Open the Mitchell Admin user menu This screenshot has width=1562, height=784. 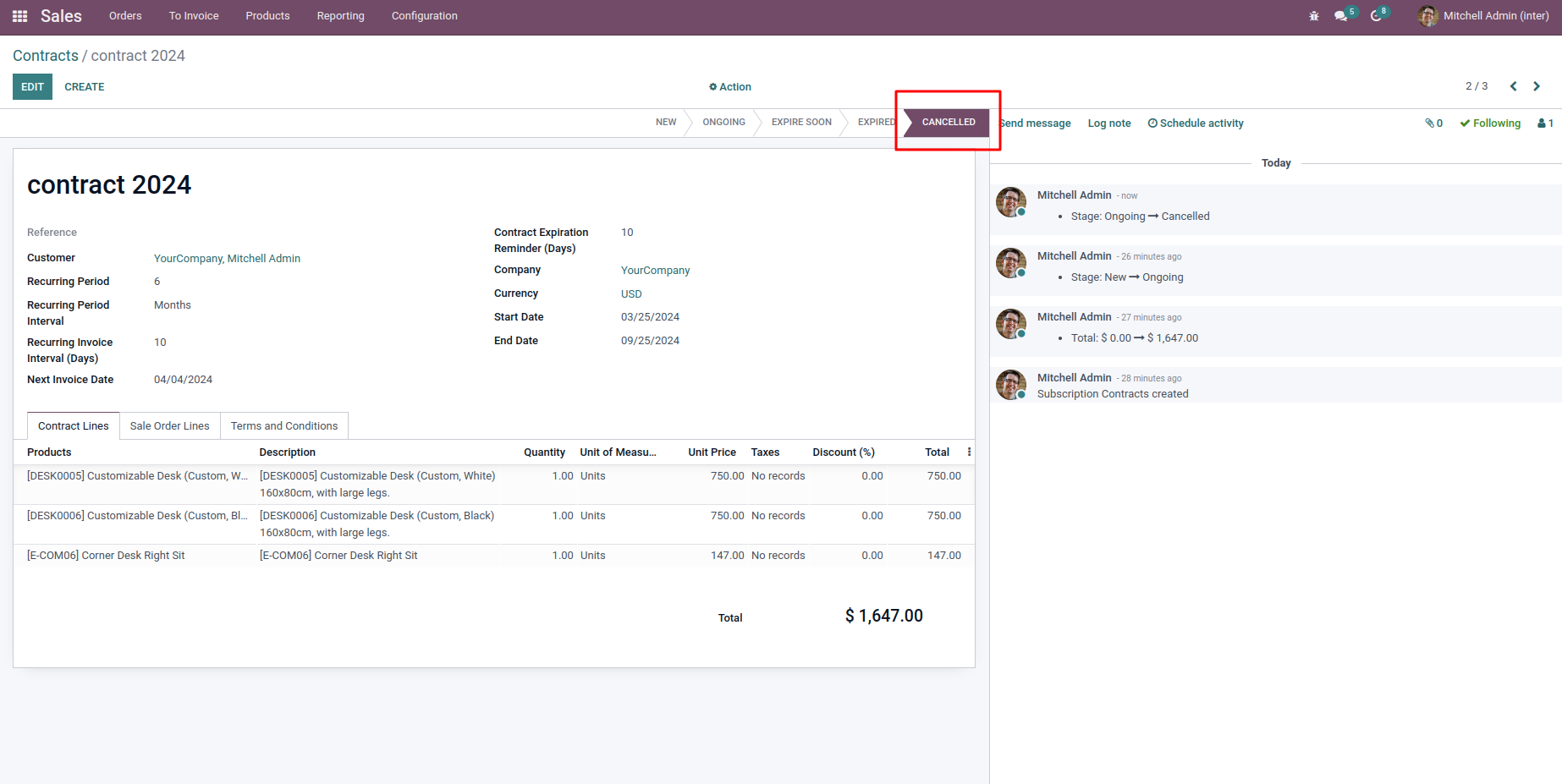[1483, 16]
